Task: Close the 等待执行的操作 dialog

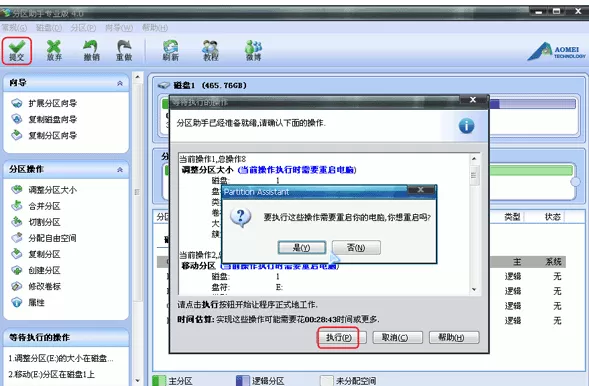Action: (x=473, y=100)
